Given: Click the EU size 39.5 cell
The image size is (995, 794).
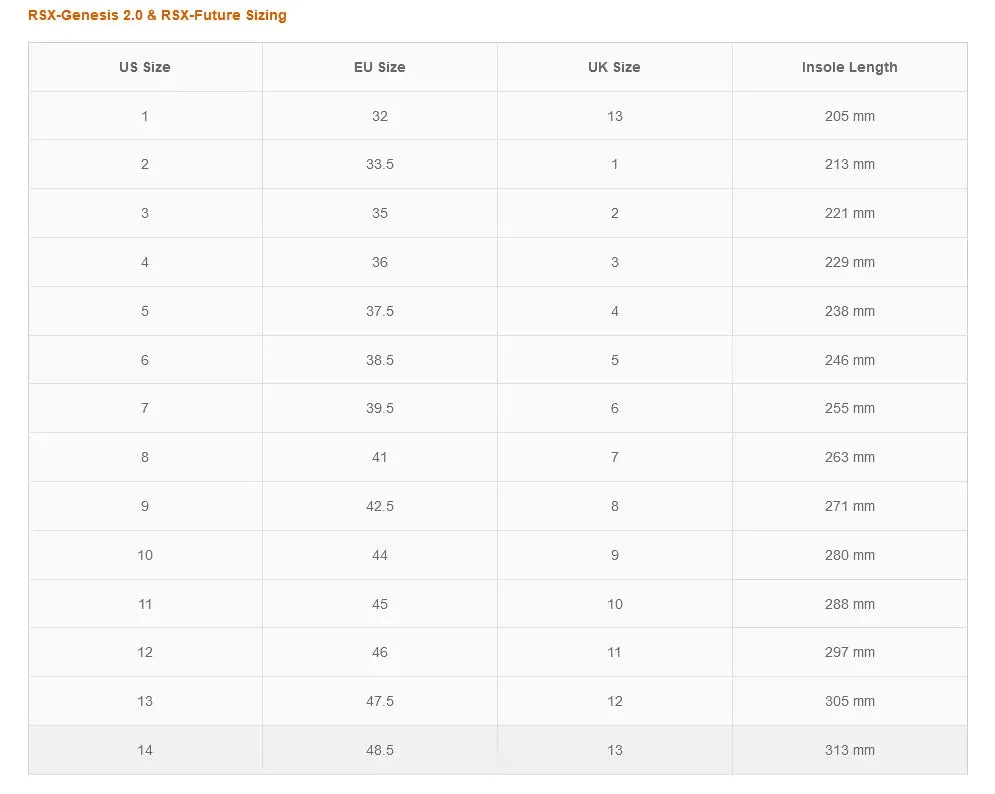Looking at the screenshot, I should pyautogui.click(x=380, y=408).
